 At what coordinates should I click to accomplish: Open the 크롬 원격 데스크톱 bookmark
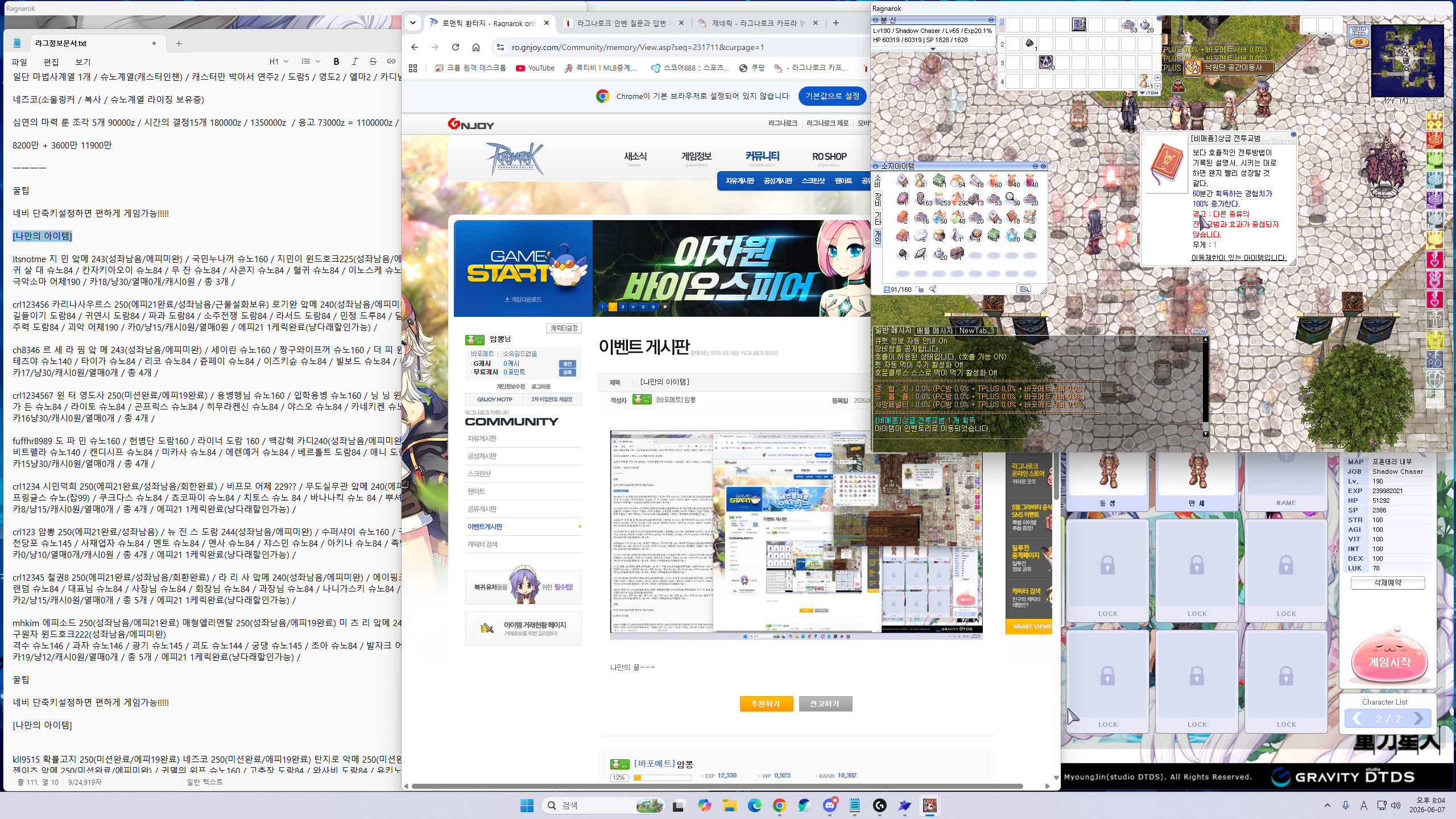[x=470, y=68]
